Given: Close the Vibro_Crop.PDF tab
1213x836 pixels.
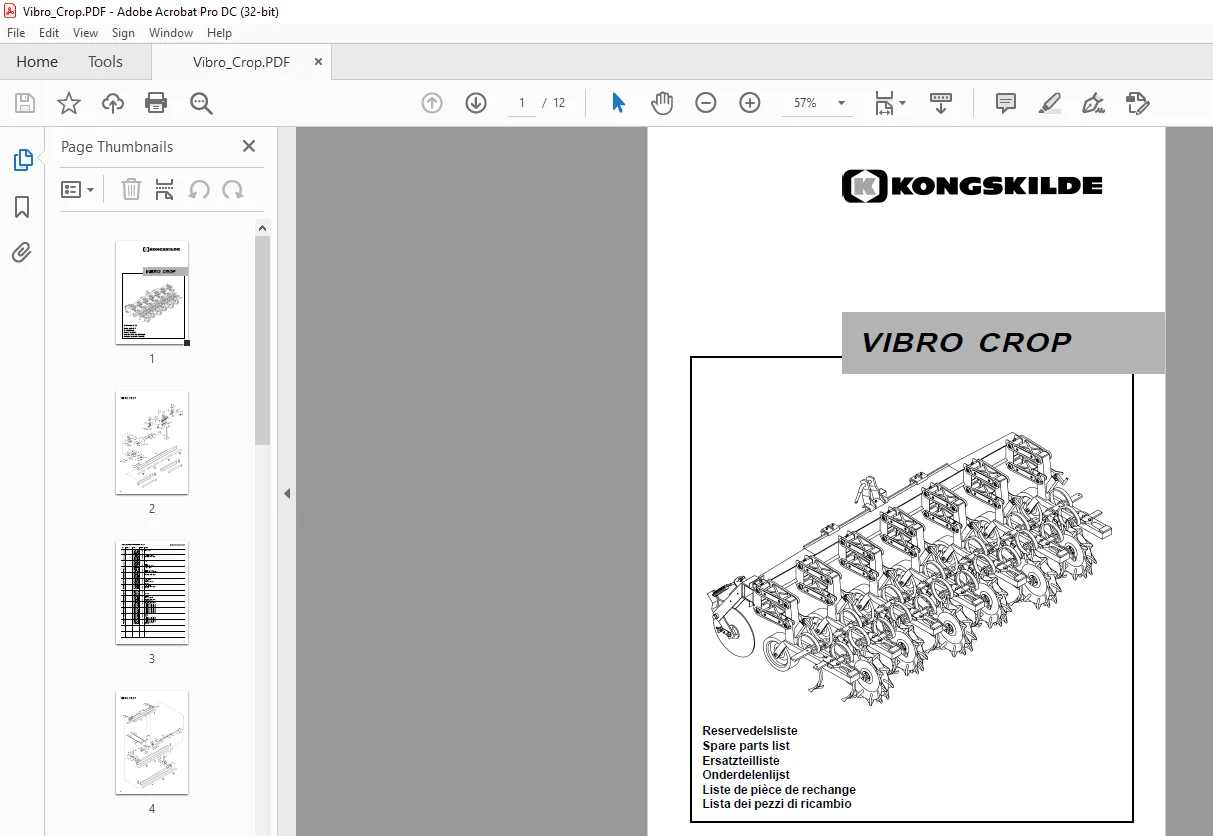Looking at the screenshot, I should pos(318,61).
